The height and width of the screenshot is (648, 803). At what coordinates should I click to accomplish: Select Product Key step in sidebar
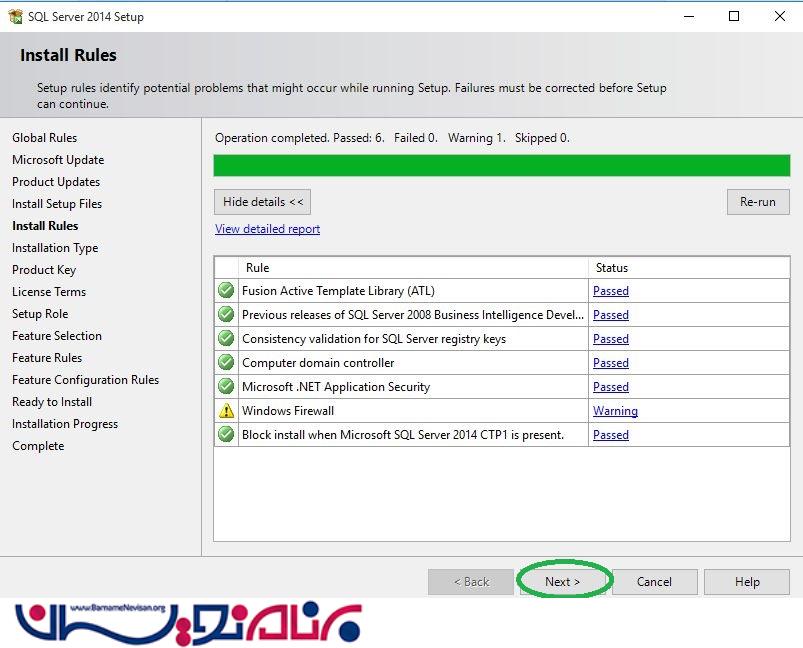tap(44, 270)
